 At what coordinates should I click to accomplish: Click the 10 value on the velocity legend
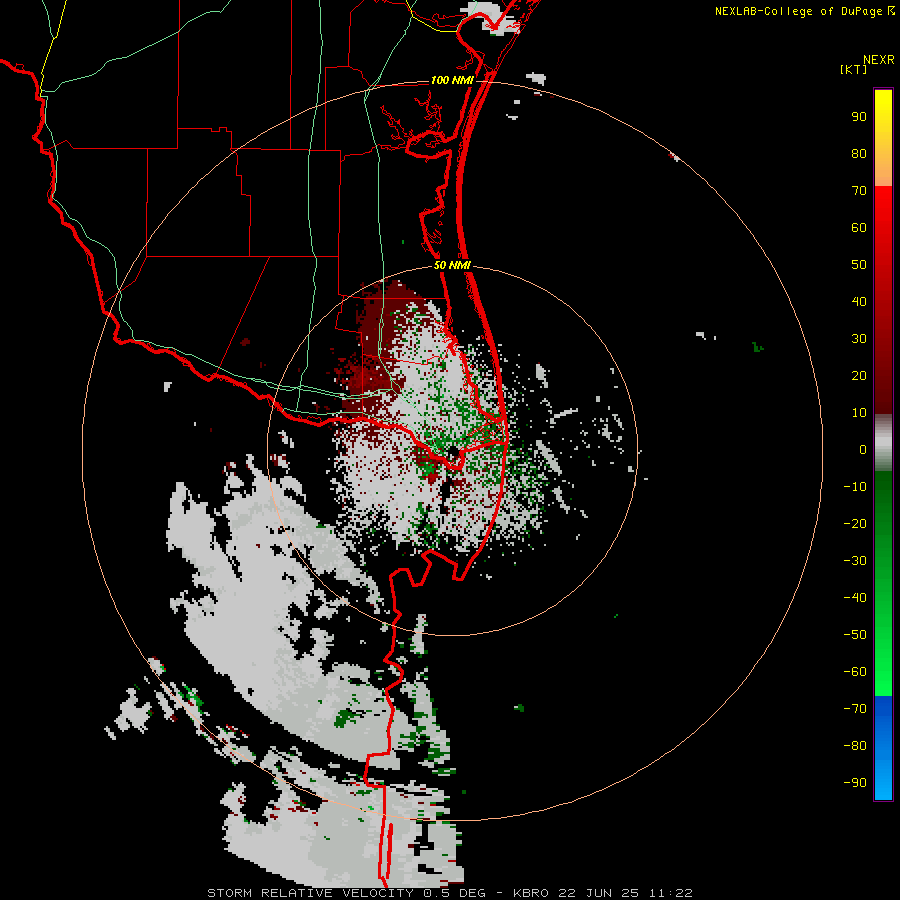[859, 413]
